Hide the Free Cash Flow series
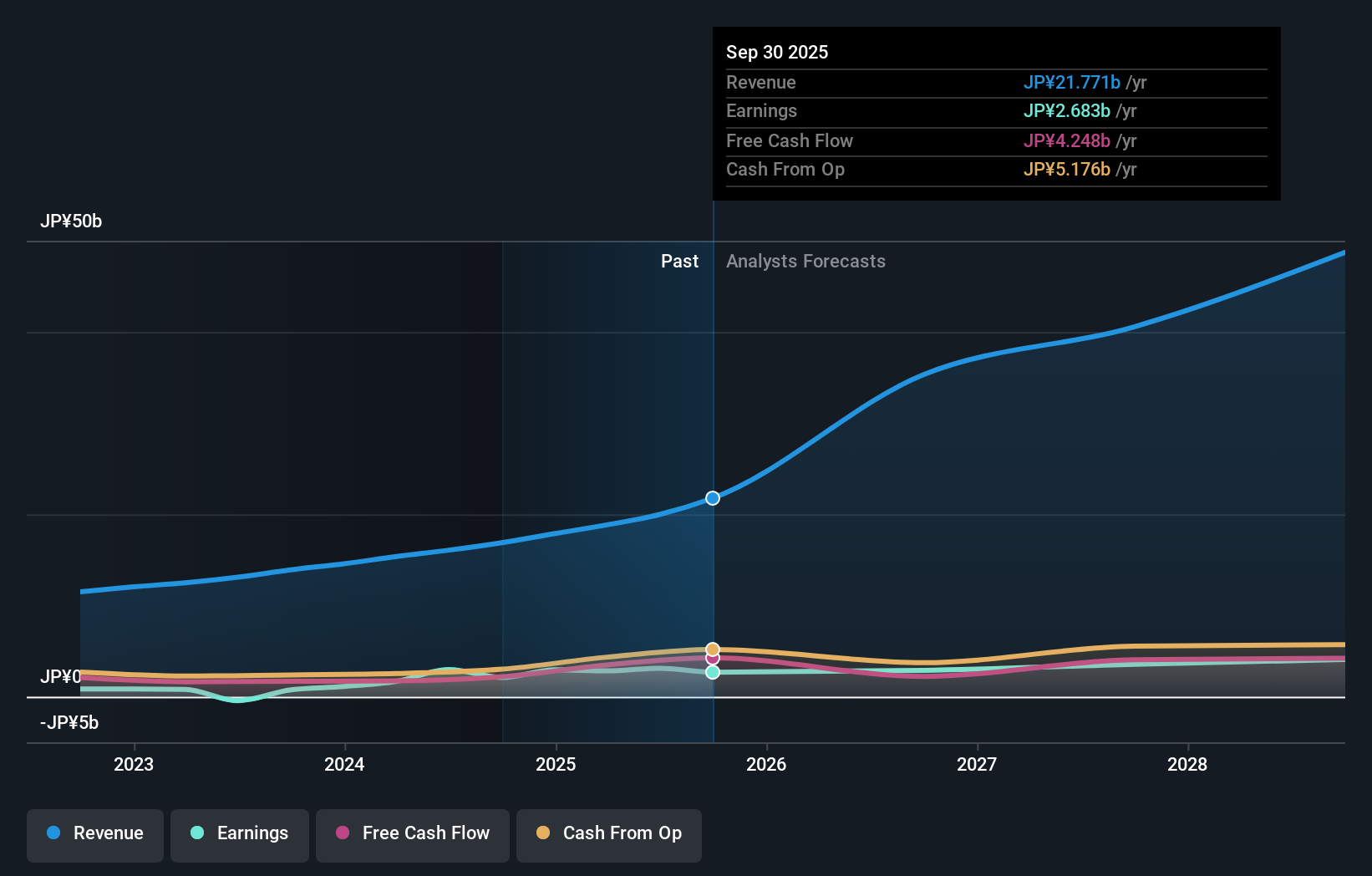Viewport: 1372px width, 876px height. click(x=412, y=833)
